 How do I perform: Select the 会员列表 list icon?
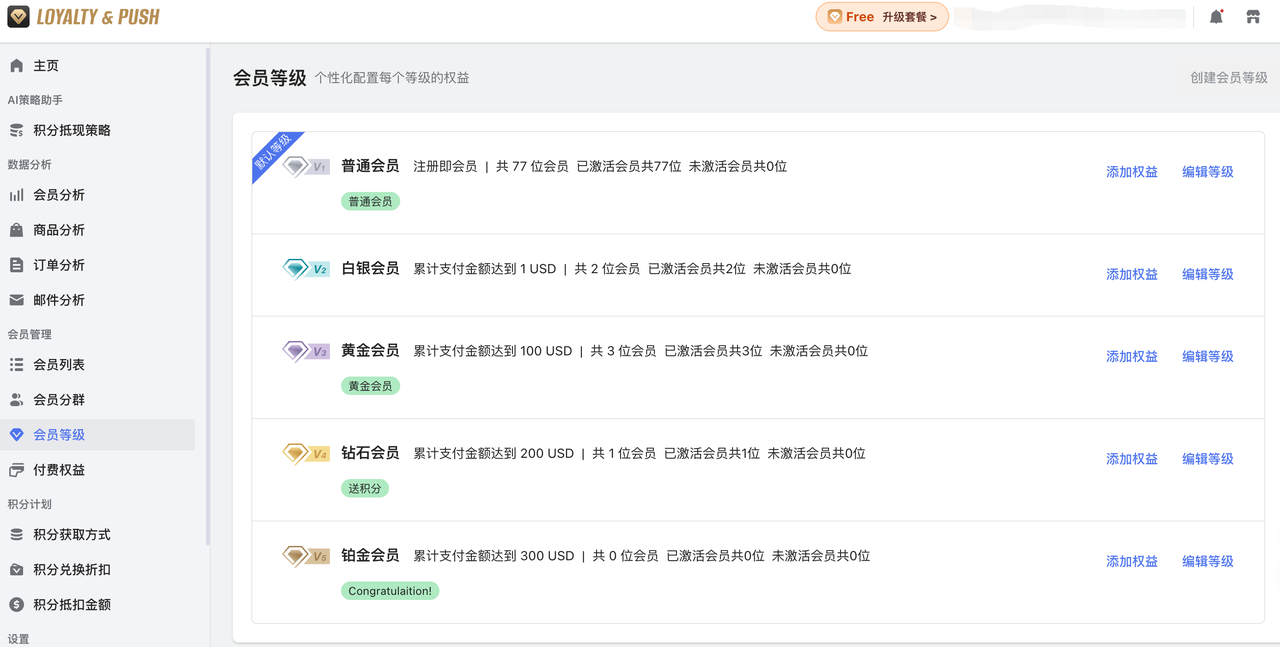(18, 364)
